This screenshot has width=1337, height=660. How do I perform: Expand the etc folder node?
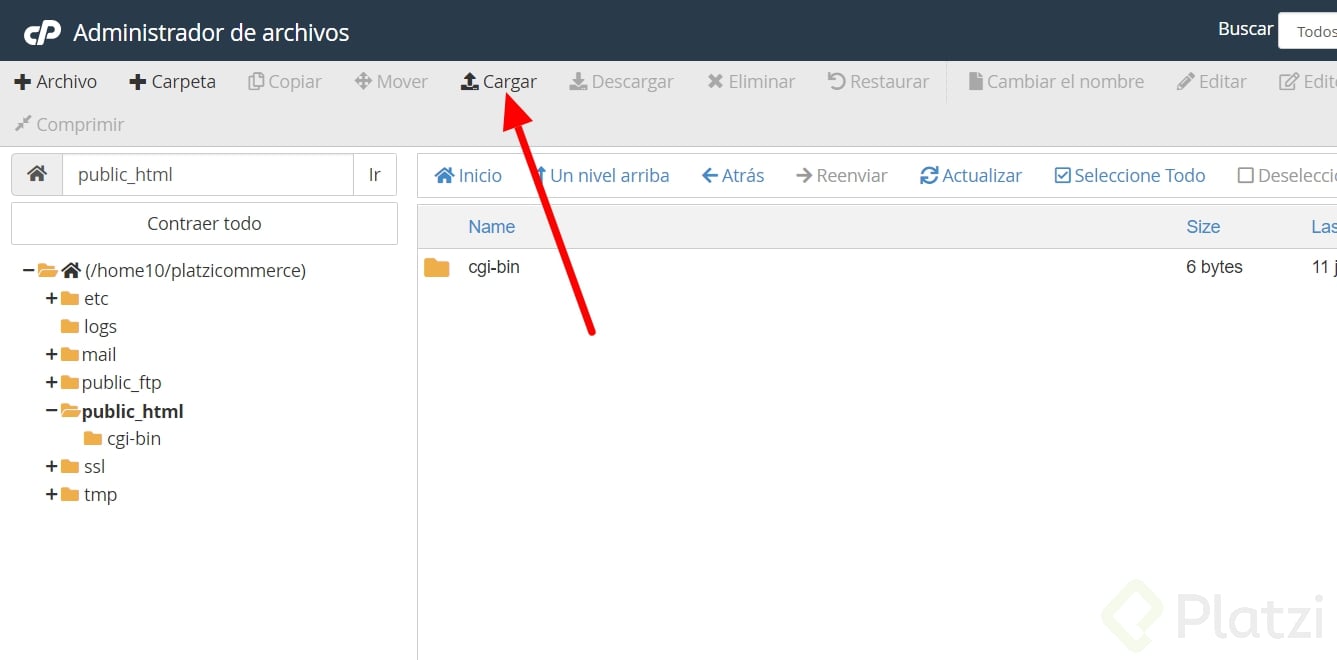51,299
